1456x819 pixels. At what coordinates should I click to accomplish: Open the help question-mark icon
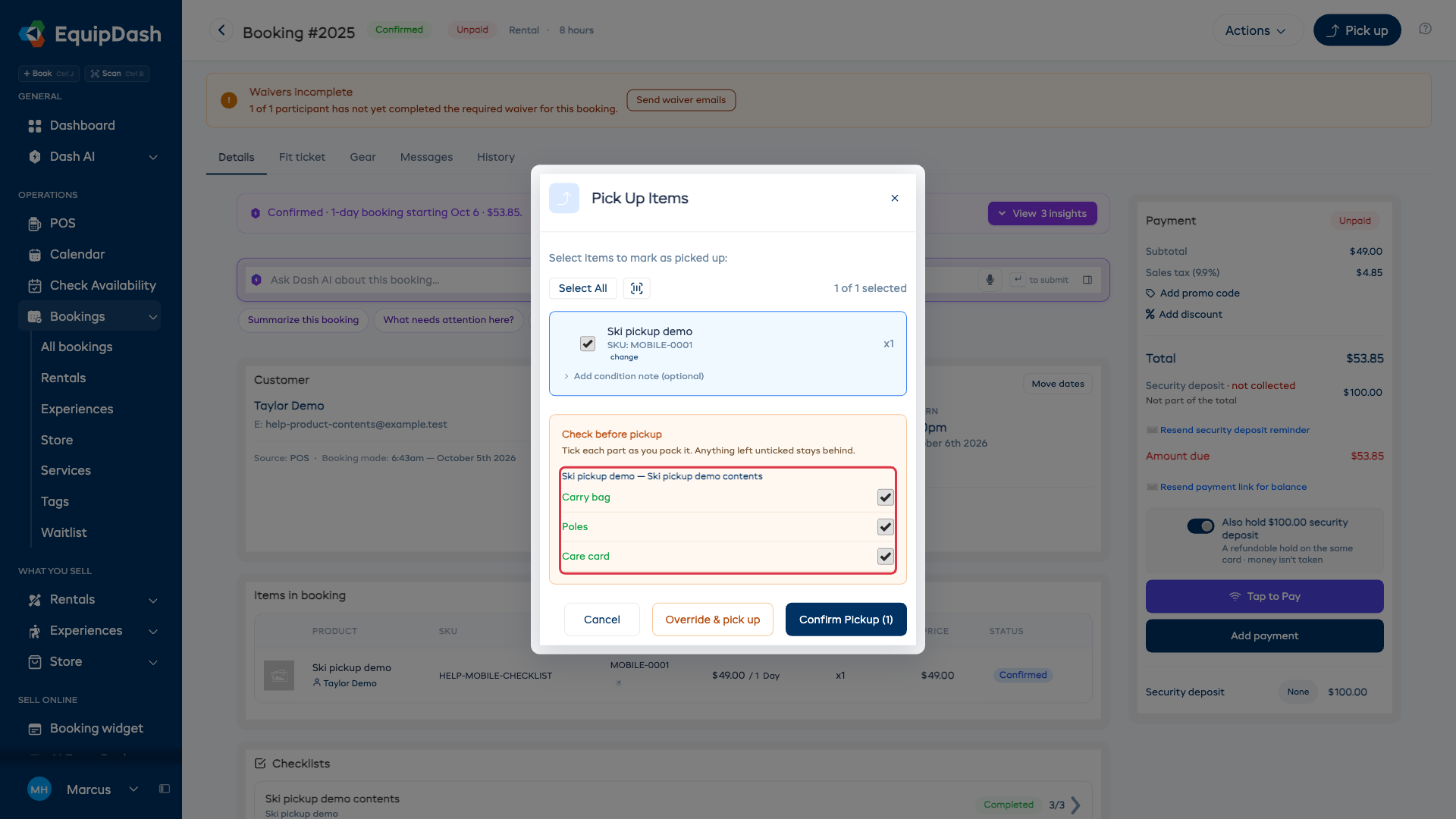(x=1426, y=29)
